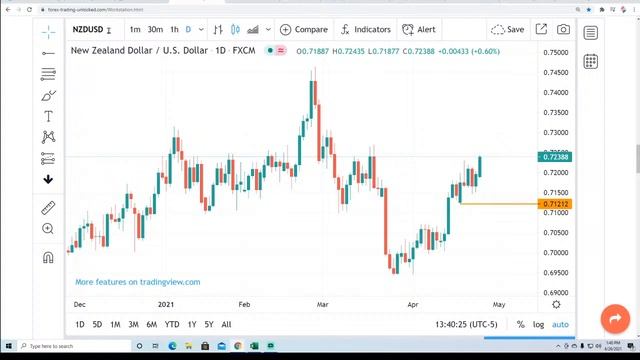Click the orange share arrow button
Screen dimensions: 640x360
615,319
